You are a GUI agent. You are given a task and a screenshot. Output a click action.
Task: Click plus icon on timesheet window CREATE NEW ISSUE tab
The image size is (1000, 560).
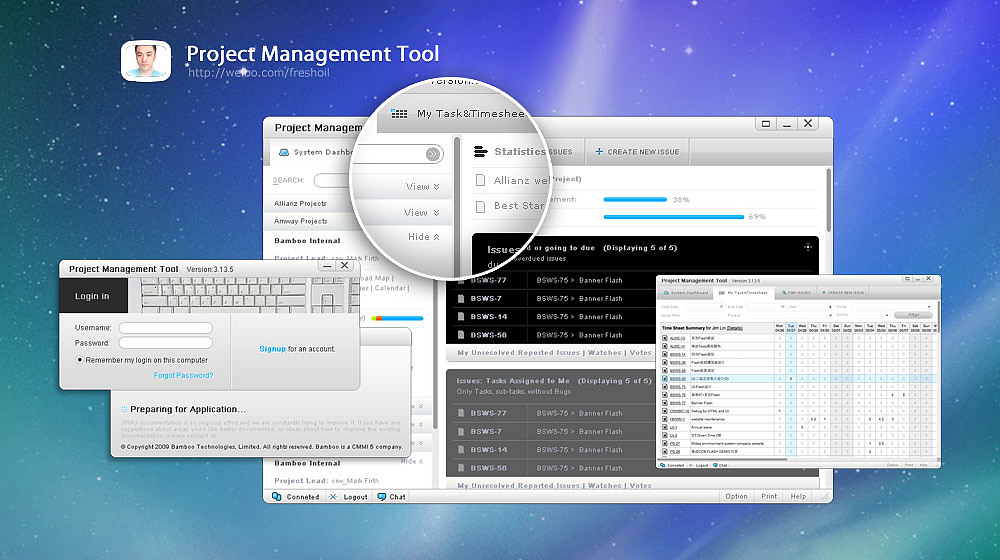824,293
